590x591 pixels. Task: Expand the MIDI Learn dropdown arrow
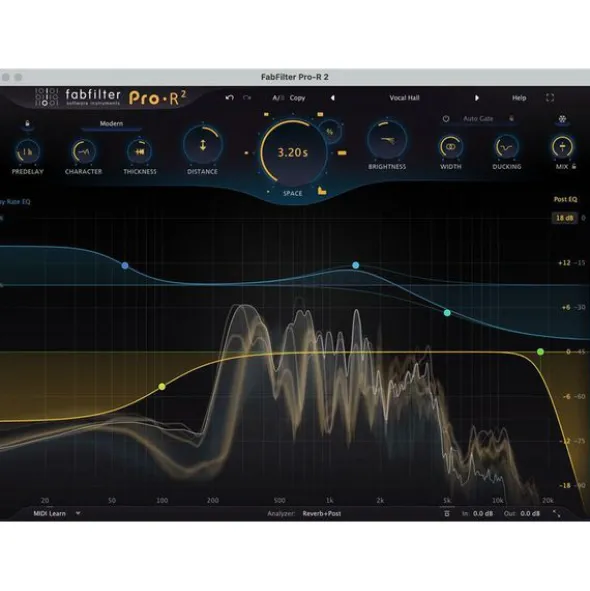[x=78, y=513]
